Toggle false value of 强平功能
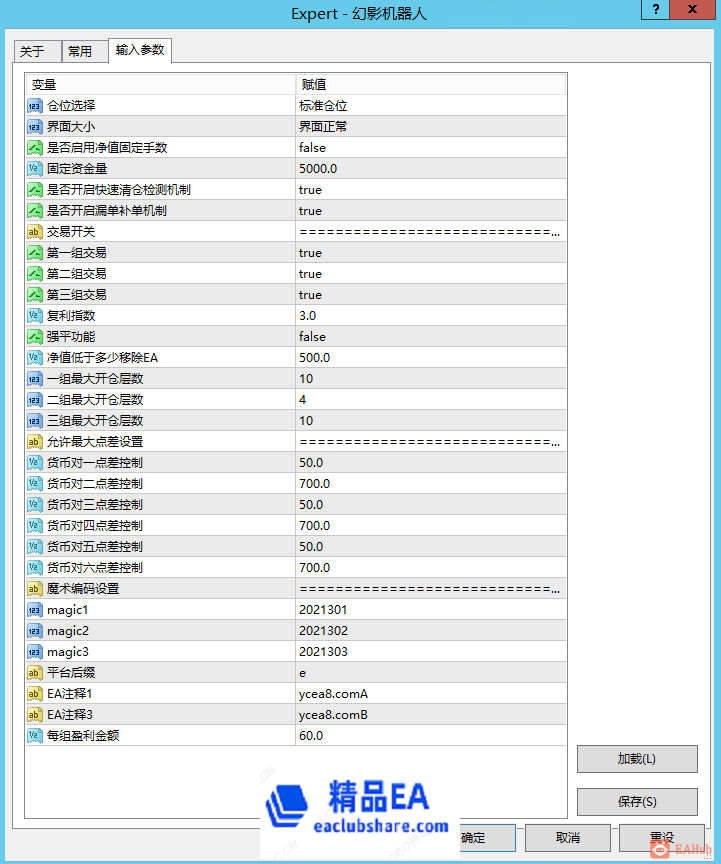The image size is (721, 864). click(x=431, y=336)
